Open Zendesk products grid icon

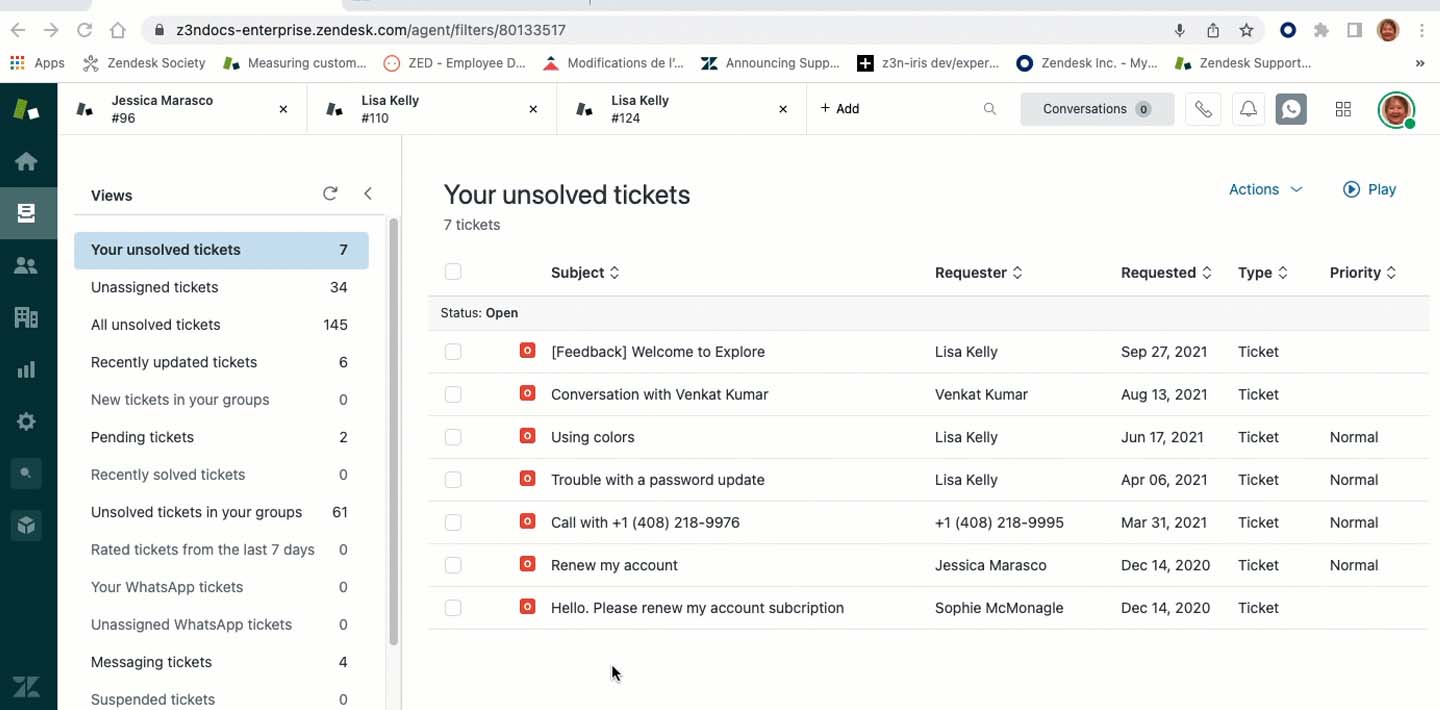[1343, 109]
